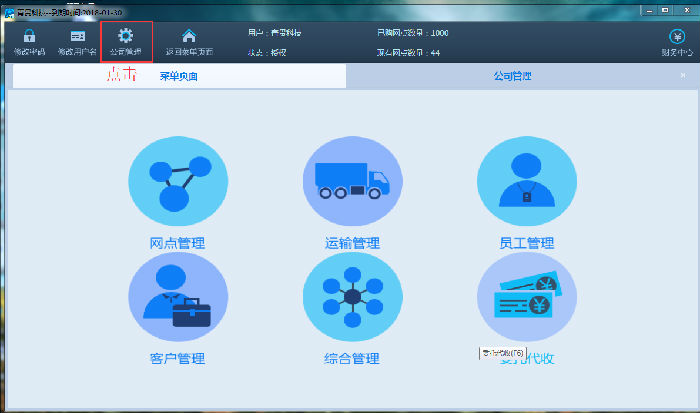Open the 综合管理 text label

[352, 358]
